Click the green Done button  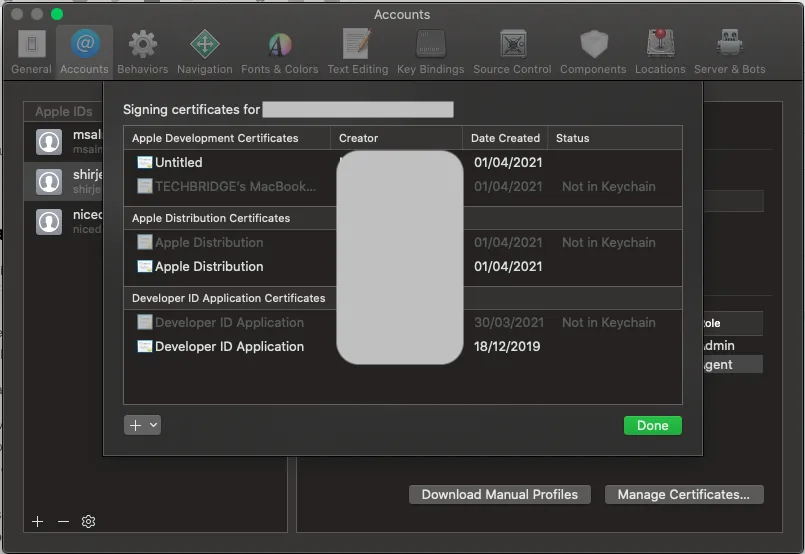click(x=653, y=426)
